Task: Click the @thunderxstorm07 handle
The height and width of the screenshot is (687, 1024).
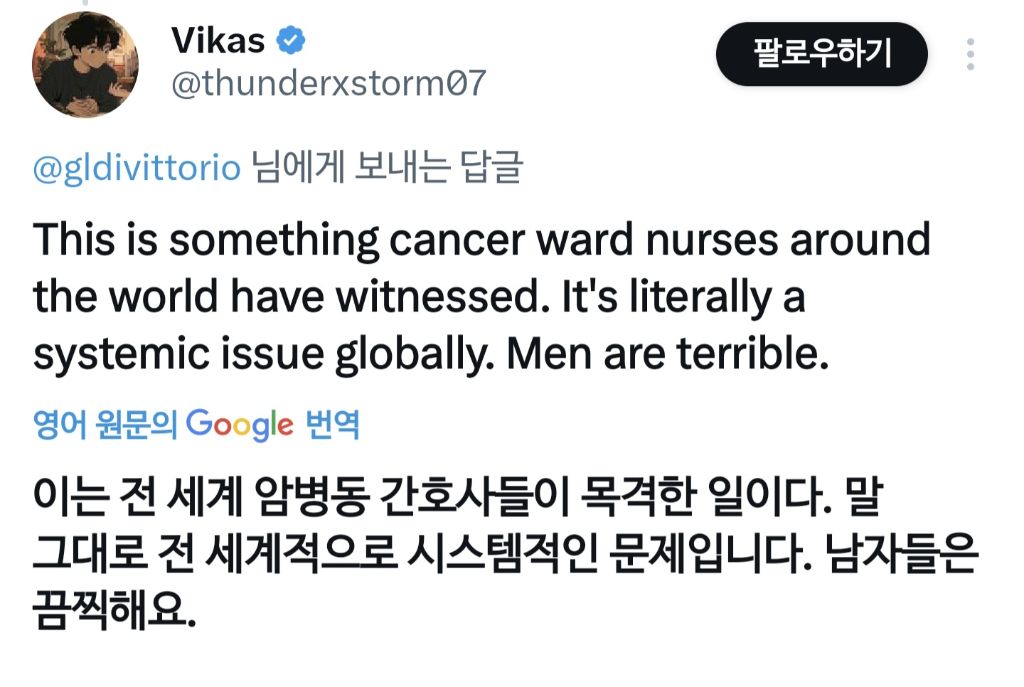Action: 329,84
